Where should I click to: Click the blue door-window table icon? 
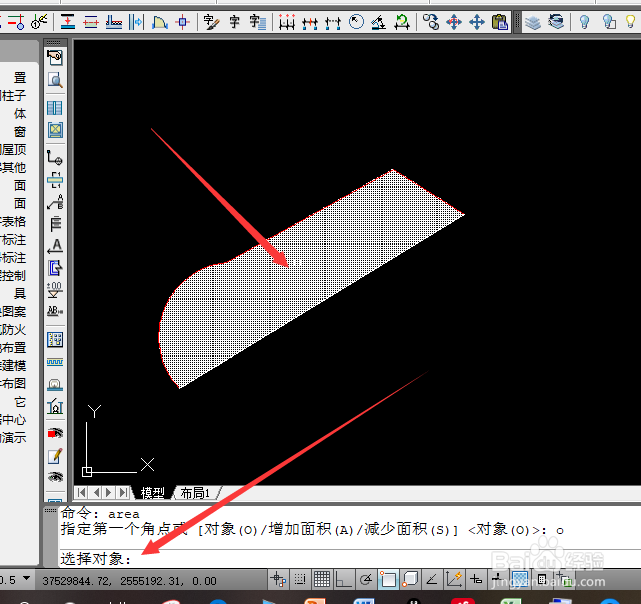[x=55, y=340]
